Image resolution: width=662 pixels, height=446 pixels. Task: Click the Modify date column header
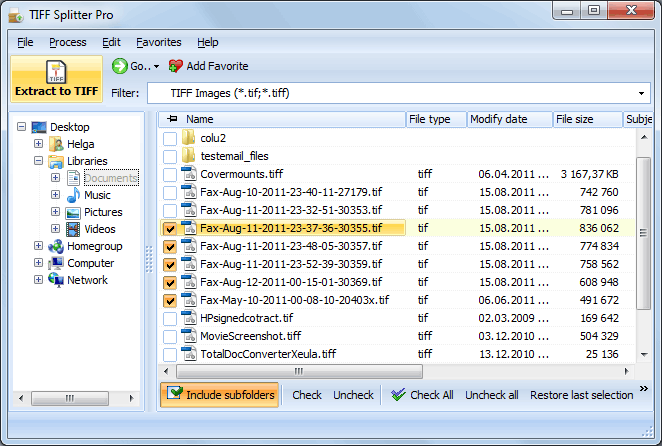point(510,119)
